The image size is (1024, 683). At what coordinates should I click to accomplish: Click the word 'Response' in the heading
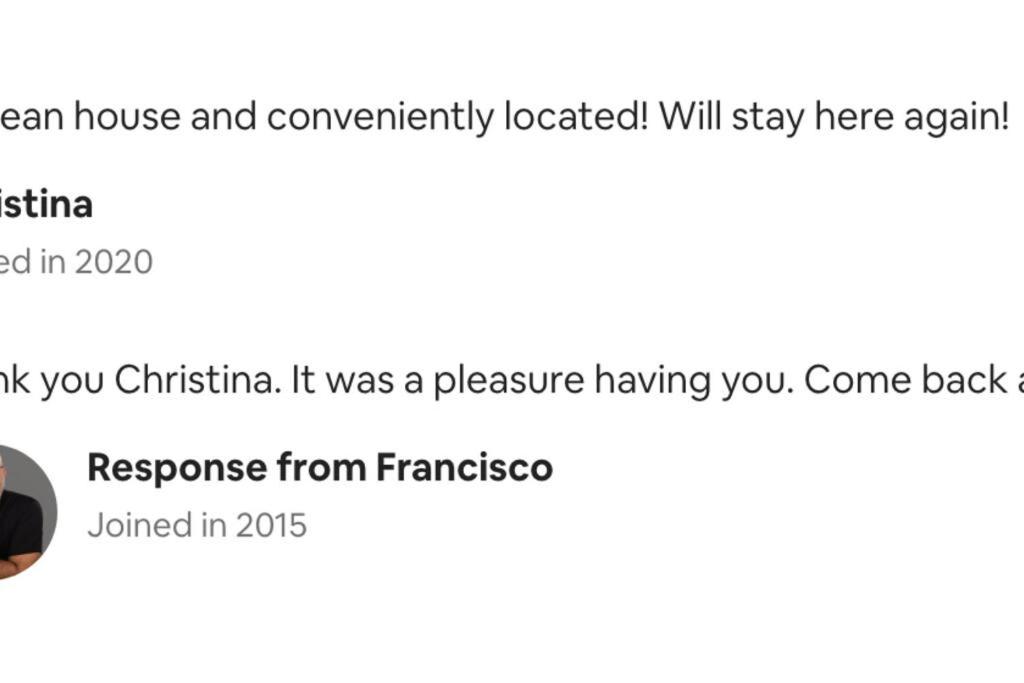[x=177, y=469]
